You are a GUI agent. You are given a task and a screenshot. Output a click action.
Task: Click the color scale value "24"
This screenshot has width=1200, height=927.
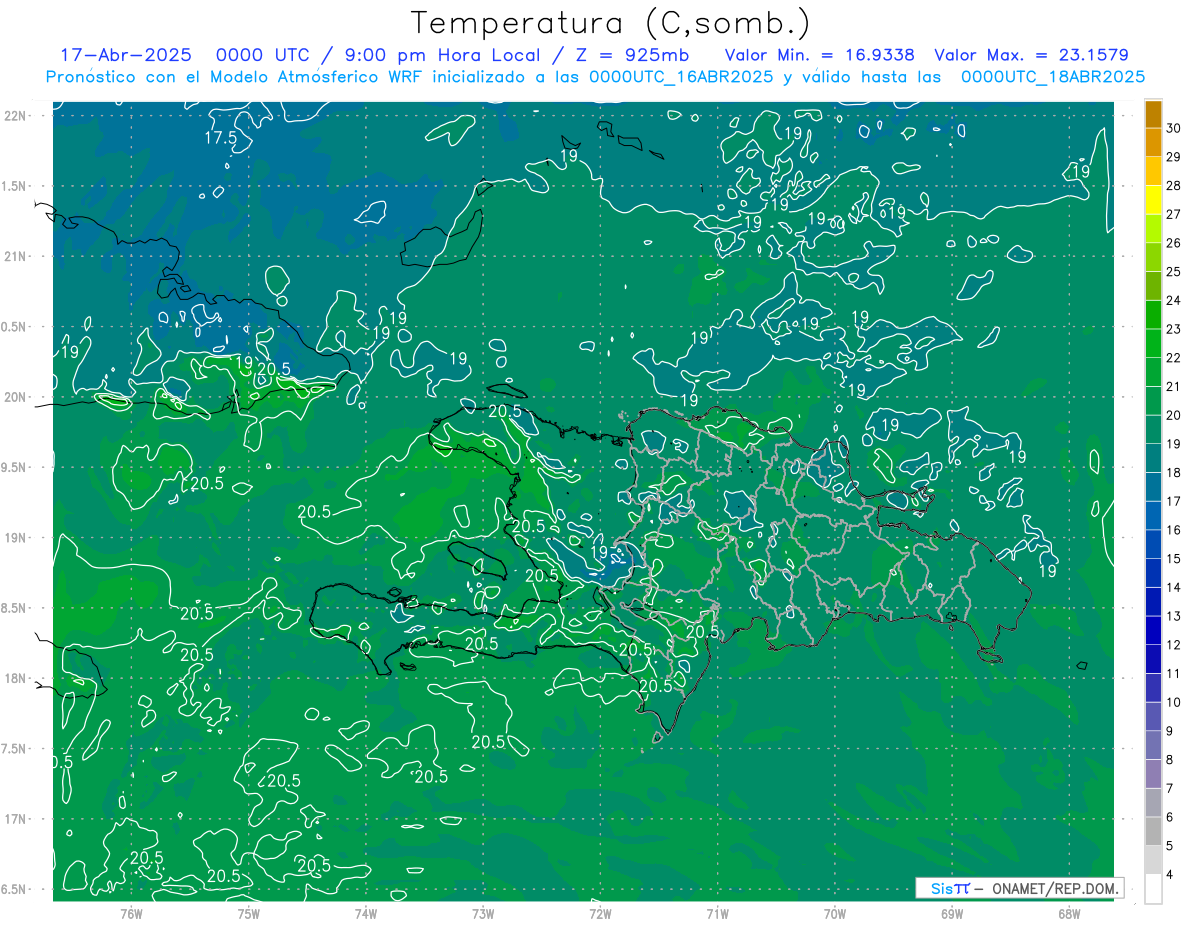pyautogui.click(x=1174, y=300)
